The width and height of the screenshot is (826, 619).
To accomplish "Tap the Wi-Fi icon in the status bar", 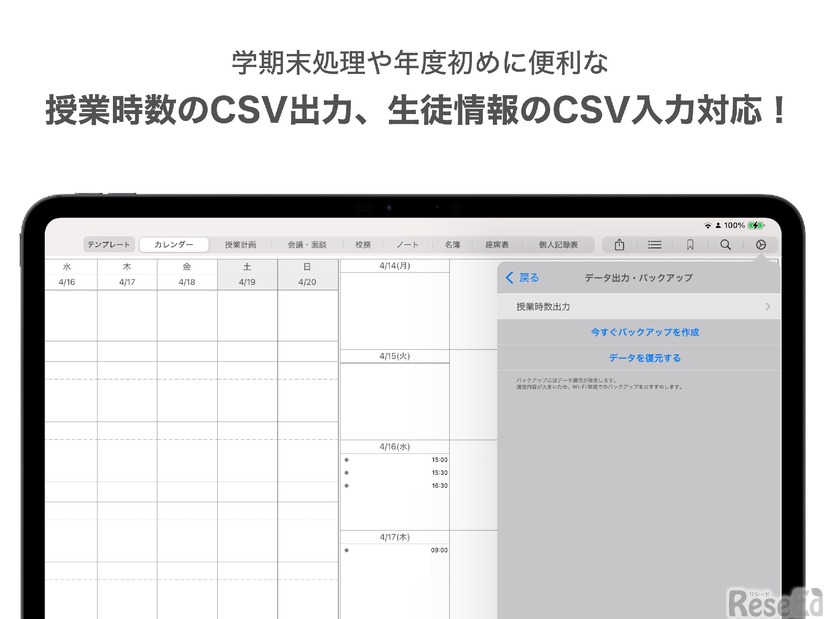I will tap(709, 226).
